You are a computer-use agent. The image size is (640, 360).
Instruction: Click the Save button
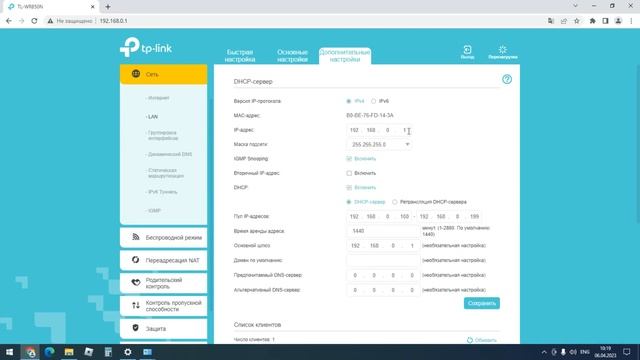[x=482, y=303]
